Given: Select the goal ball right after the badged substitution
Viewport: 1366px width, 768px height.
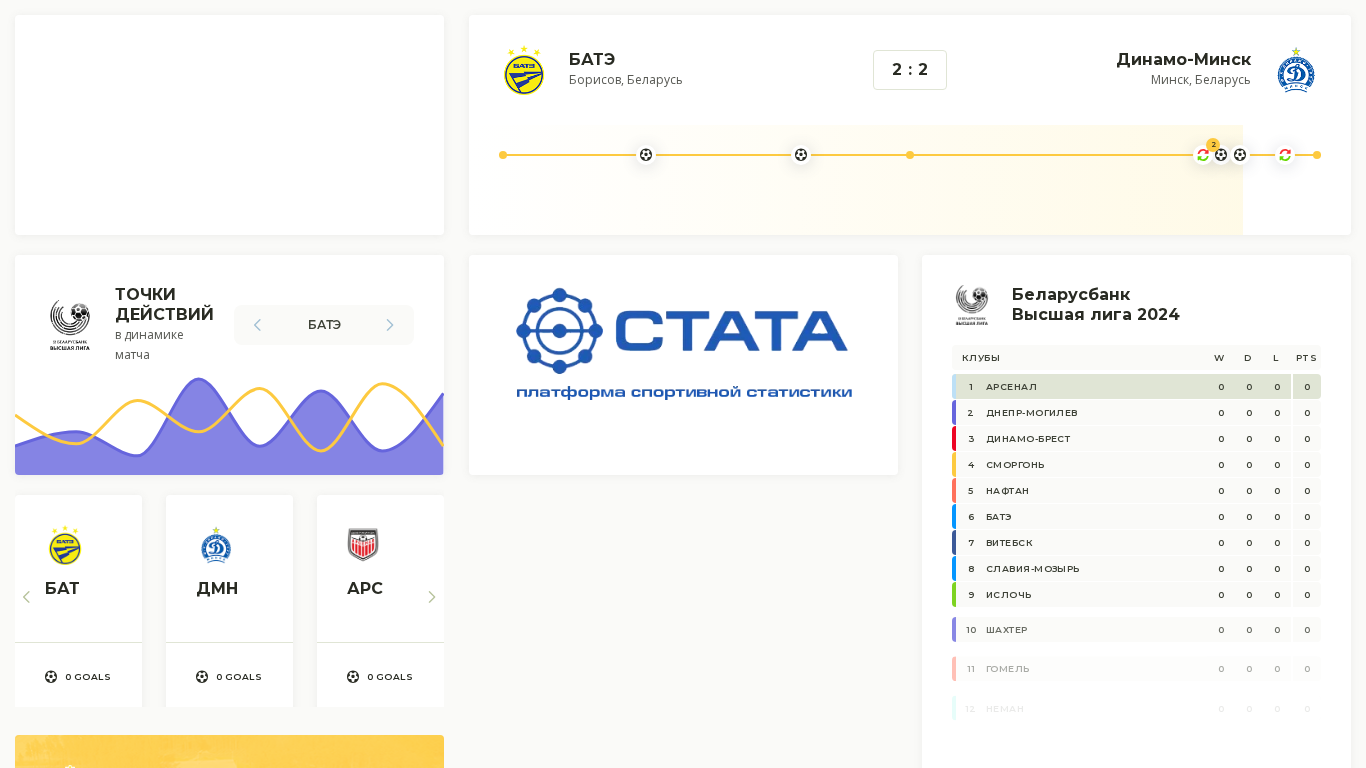Looking at the screenshot, I should click(1221, 155).
